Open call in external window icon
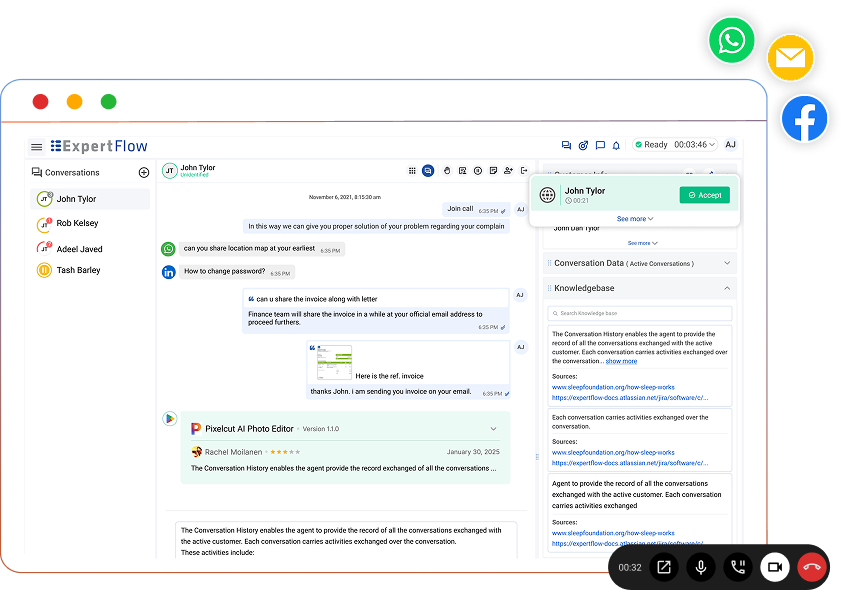 [664, 567]
